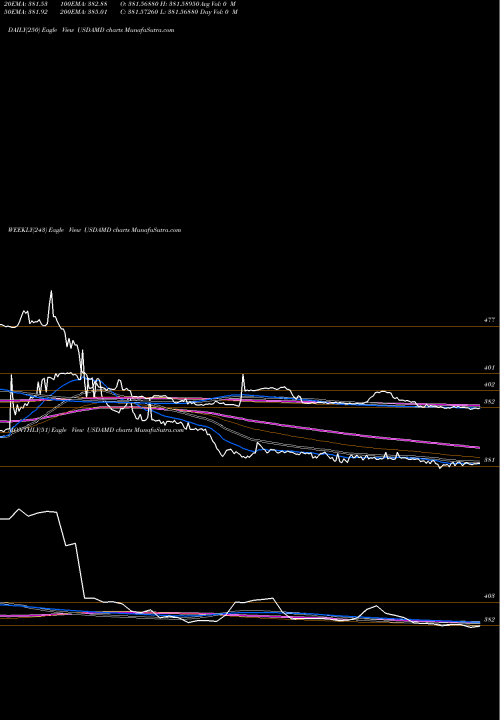Click the 403 price axis label on monthly chart

click(489, 596)
